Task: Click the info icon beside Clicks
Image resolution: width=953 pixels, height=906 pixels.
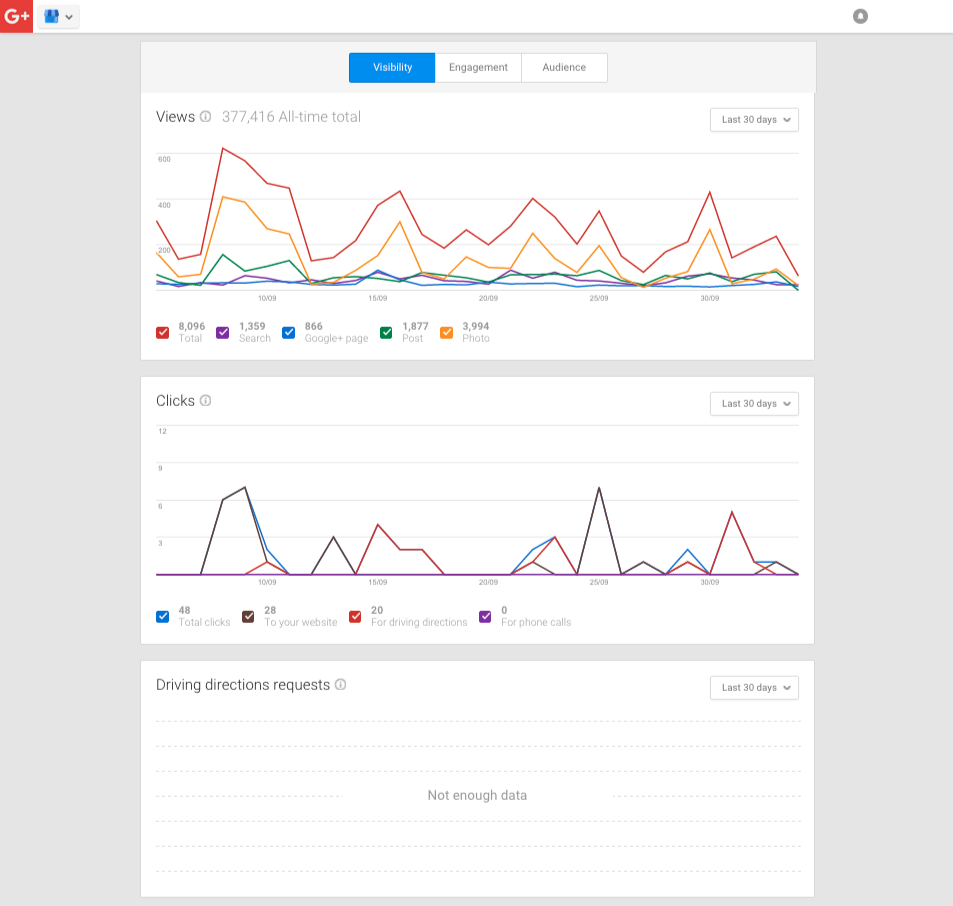Action: [x=205, y=401]
